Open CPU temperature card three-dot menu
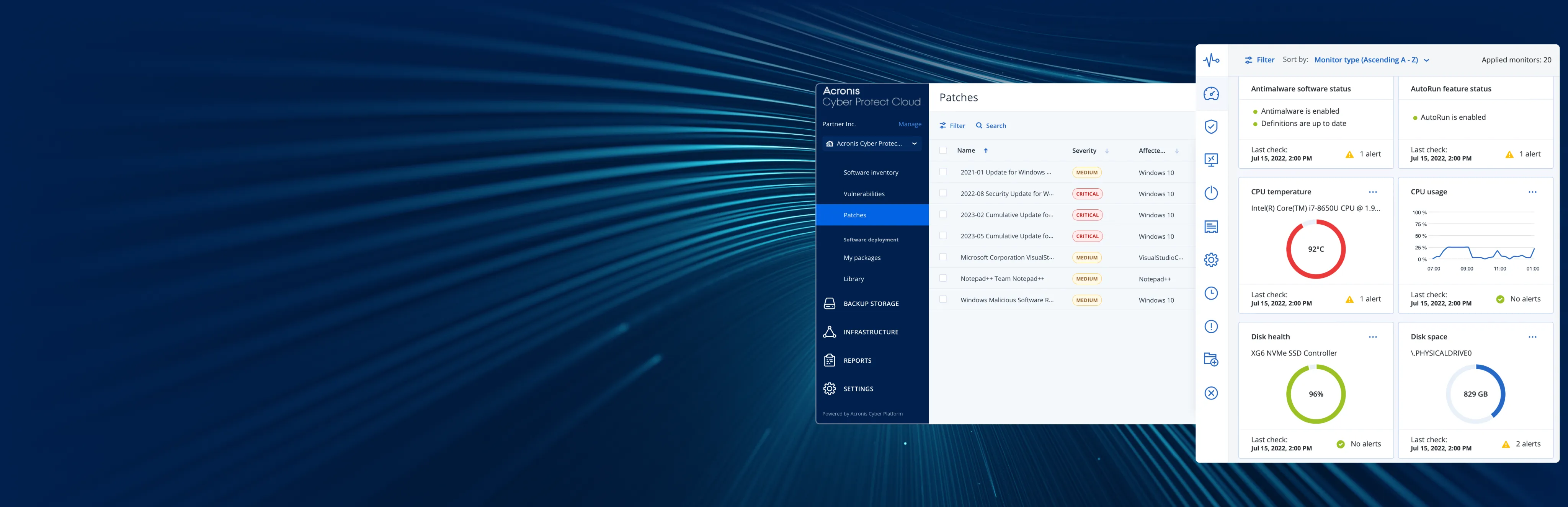Viewport: 1568px width, 507px height. click(1373, 192)
